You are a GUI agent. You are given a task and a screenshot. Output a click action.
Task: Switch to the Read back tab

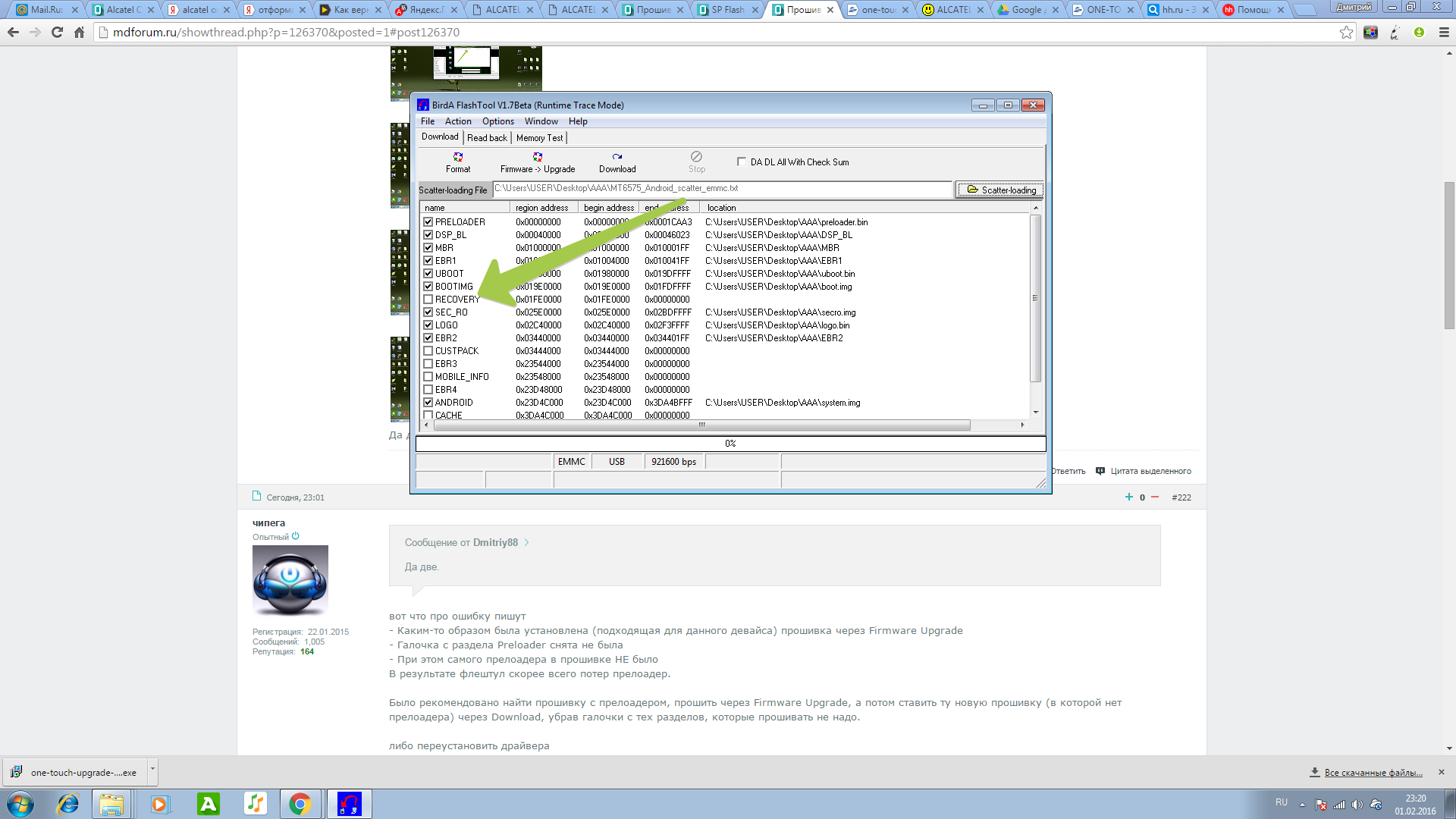coord(487,138)
